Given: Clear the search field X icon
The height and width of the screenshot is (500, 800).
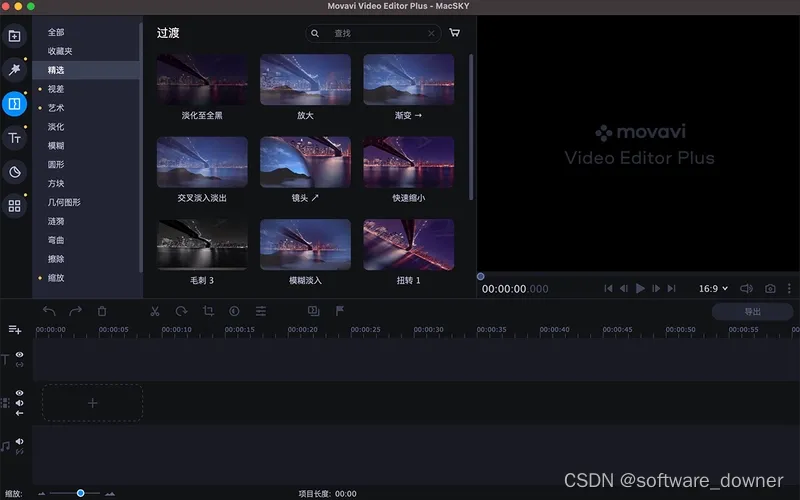Looking at the screenshot, I should click(x=431, y=33).
